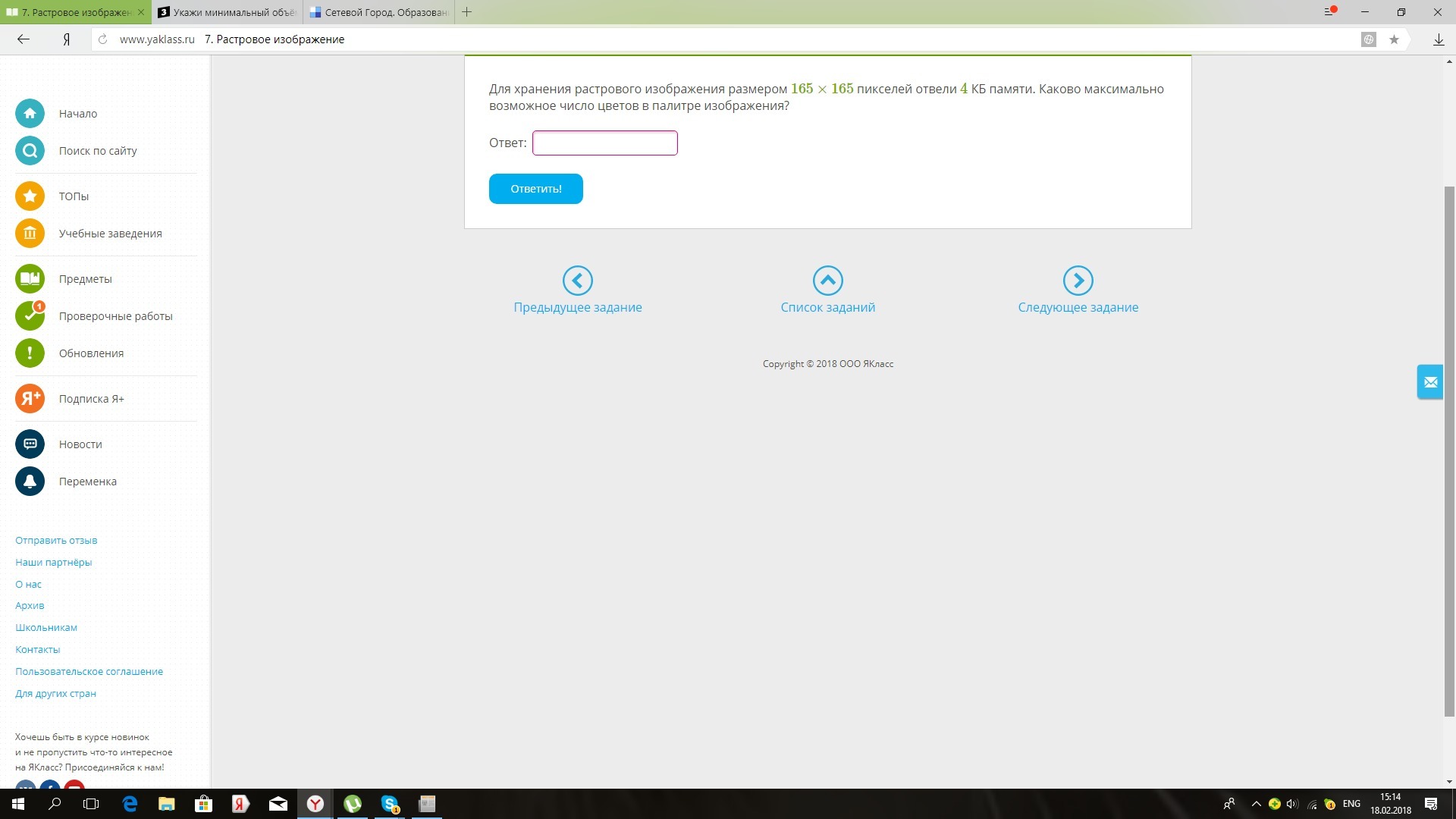
Task: Go to previous task arrow
Action: pos(577,281)
